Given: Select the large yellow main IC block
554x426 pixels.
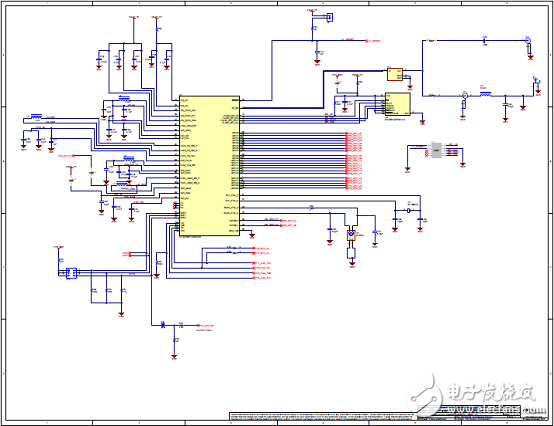Looking at the screenshot, I should pyautogui.click(x=210, y=166).
